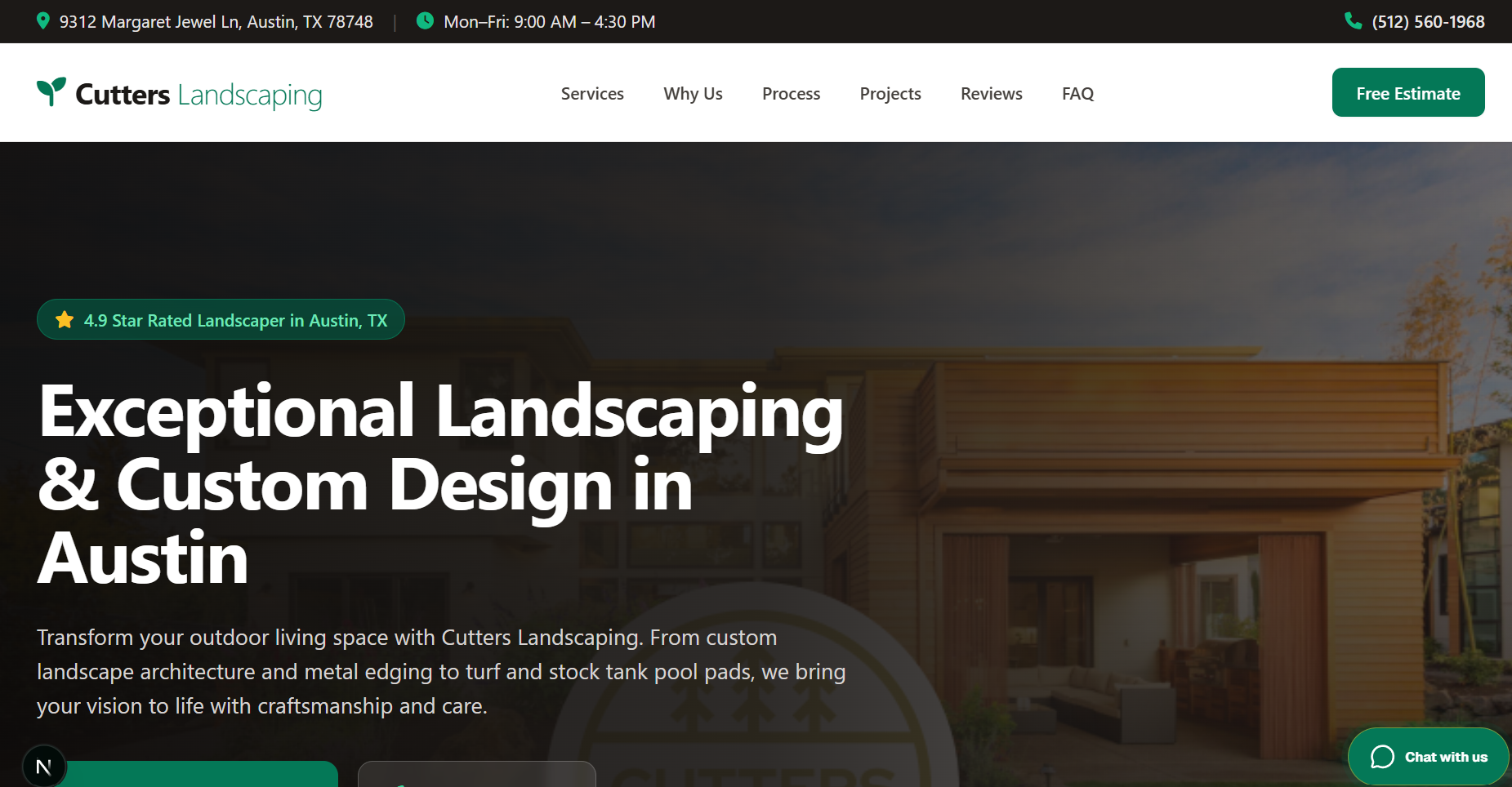Image resolution: width=1512 pixels, height=787 pixels.
Task: Click the Cutters Landscaping logo text
Action: [198, 95]
